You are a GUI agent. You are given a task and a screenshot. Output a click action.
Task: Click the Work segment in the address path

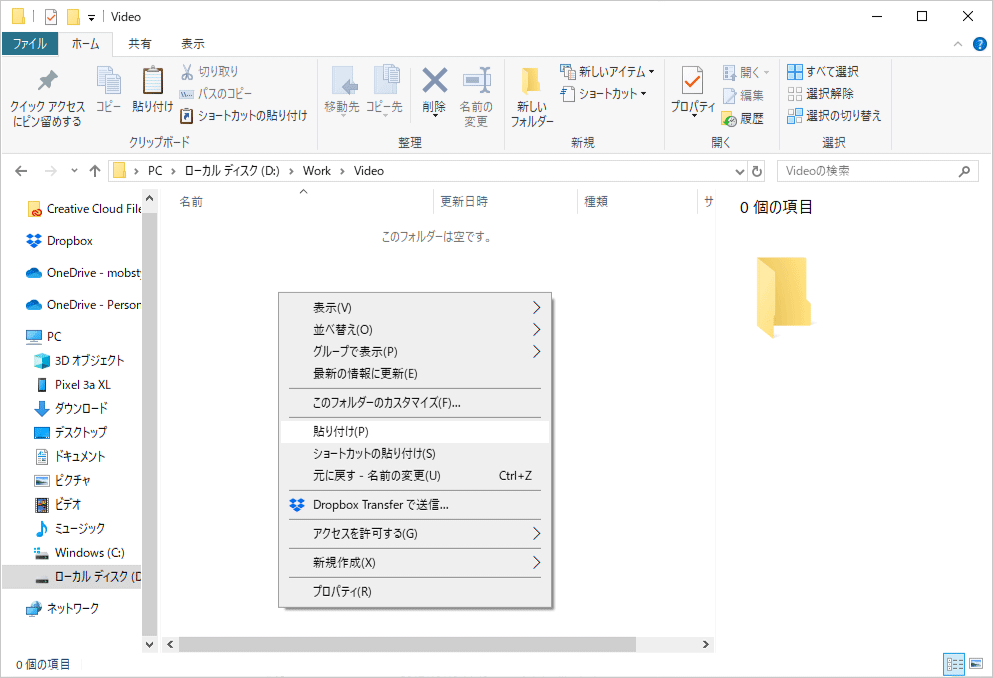point(316,171)
